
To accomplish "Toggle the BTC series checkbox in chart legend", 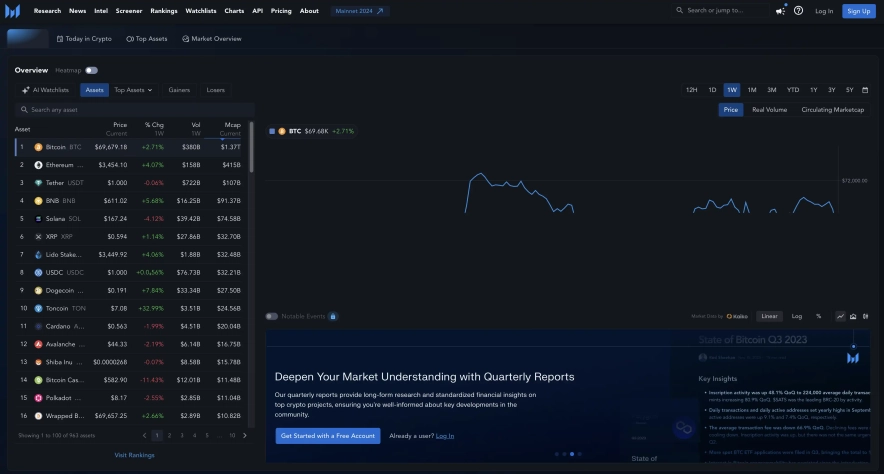I will coord(272,131).
